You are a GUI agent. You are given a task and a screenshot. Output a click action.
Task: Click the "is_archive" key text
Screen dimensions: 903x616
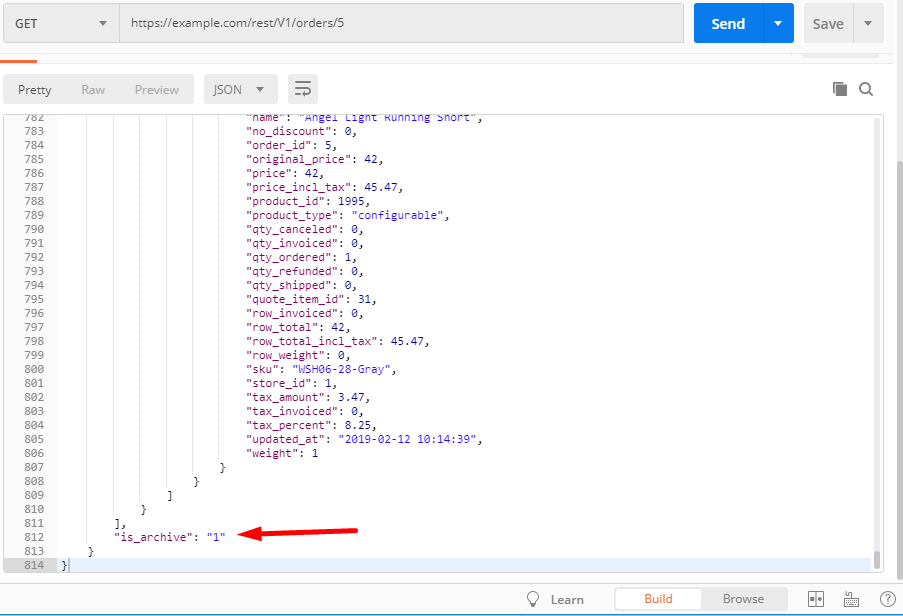[153, 537]
